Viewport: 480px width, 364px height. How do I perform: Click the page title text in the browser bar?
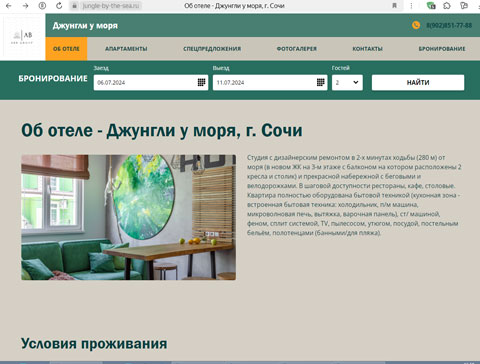(234, 6)
